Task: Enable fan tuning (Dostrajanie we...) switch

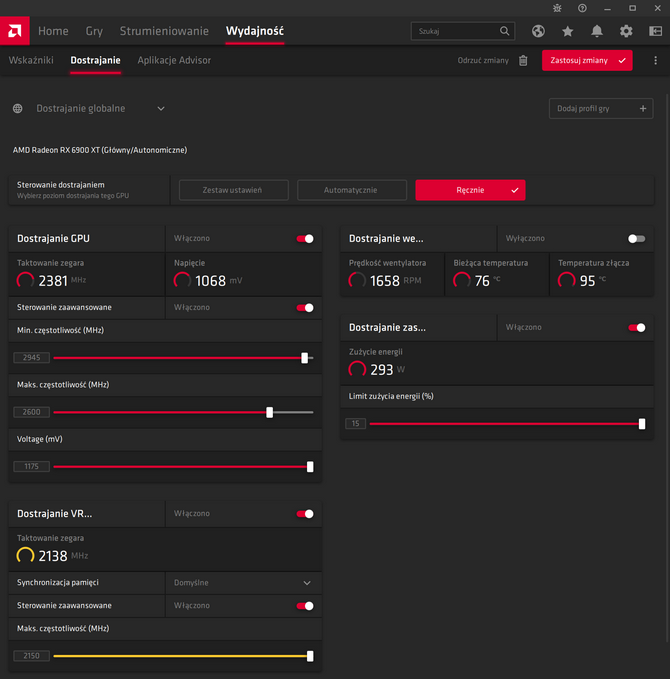Action: point(637,239)
